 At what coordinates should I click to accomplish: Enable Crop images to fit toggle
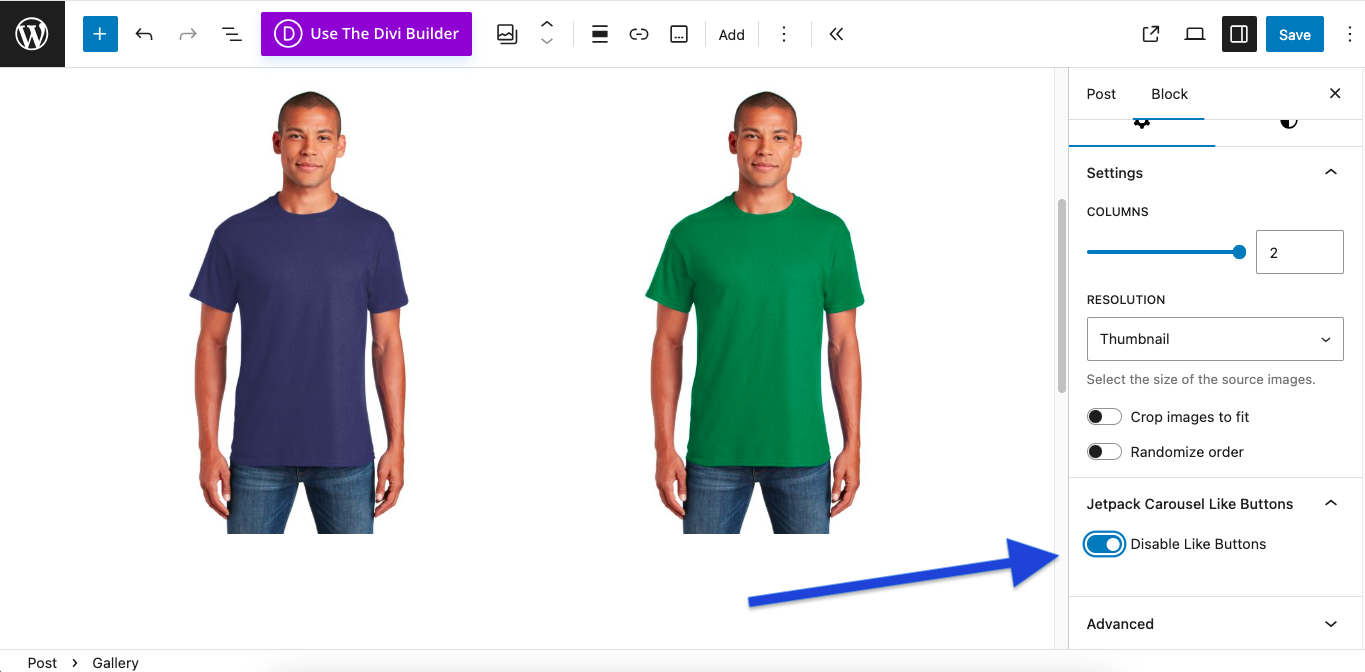1104,417
